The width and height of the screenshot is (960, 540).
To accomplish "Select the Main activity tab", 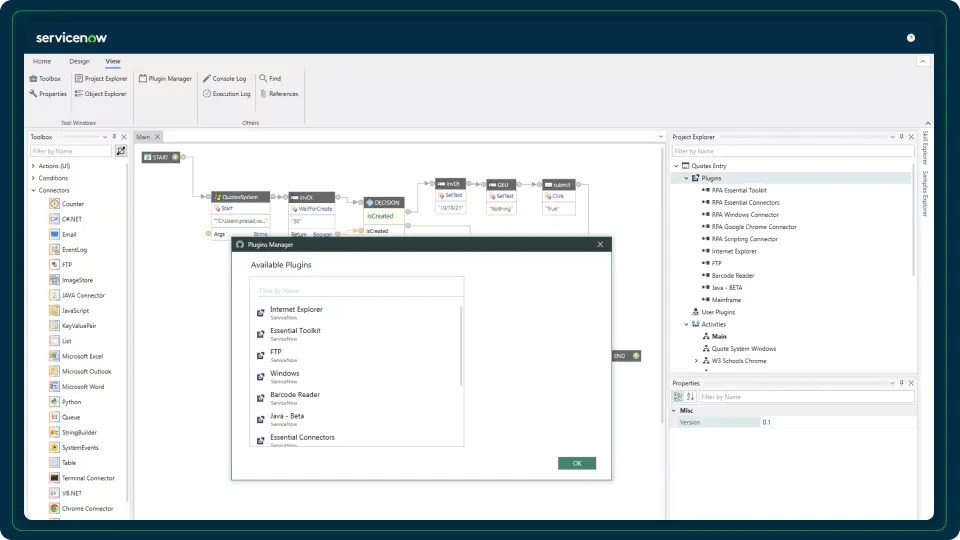I will tap(143, 137).
